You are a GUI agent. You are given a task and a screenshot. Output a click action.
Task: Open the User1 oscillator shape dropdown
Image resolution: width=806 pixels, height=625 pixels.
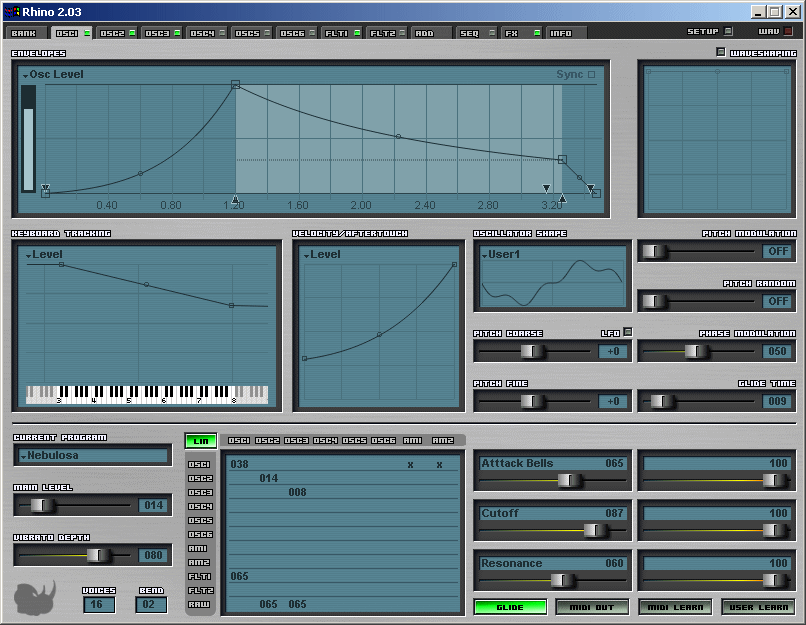(x=500, y=254)
